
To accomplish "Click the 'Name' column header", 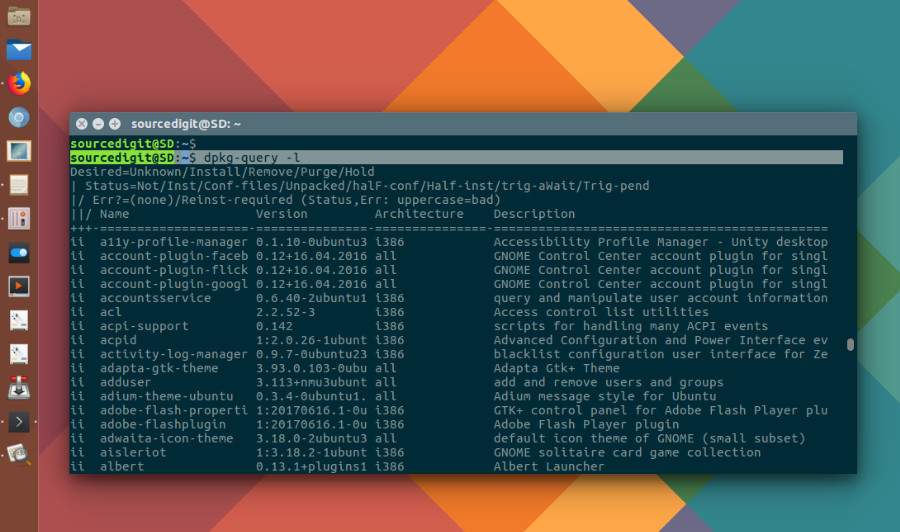I will [x=114, y=214].
